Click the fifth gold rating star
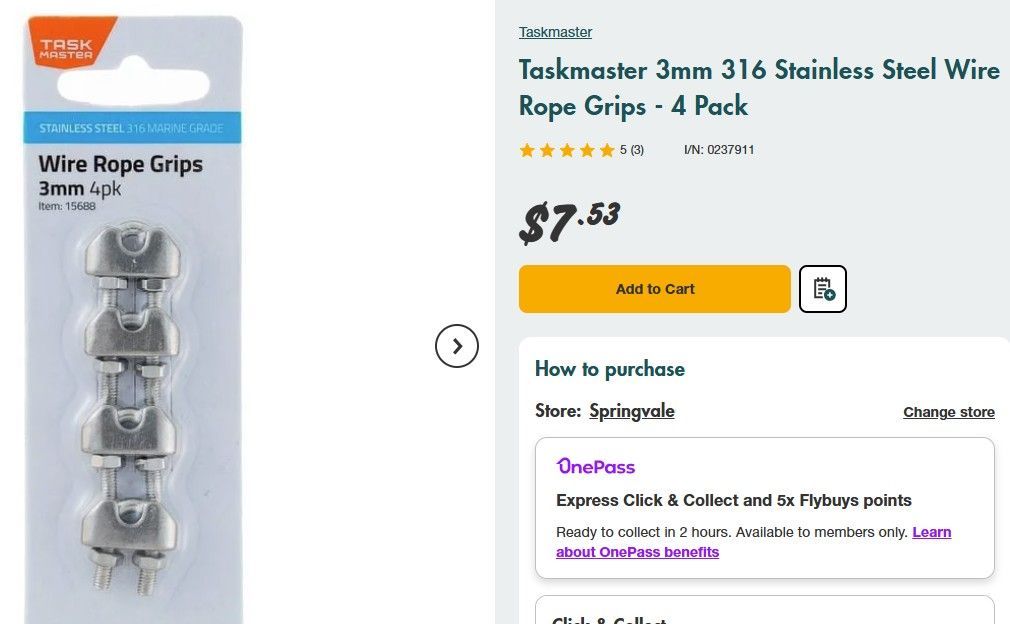Image resolution: width=1010 pixels, height=624 pixels. tap(607, 150)
